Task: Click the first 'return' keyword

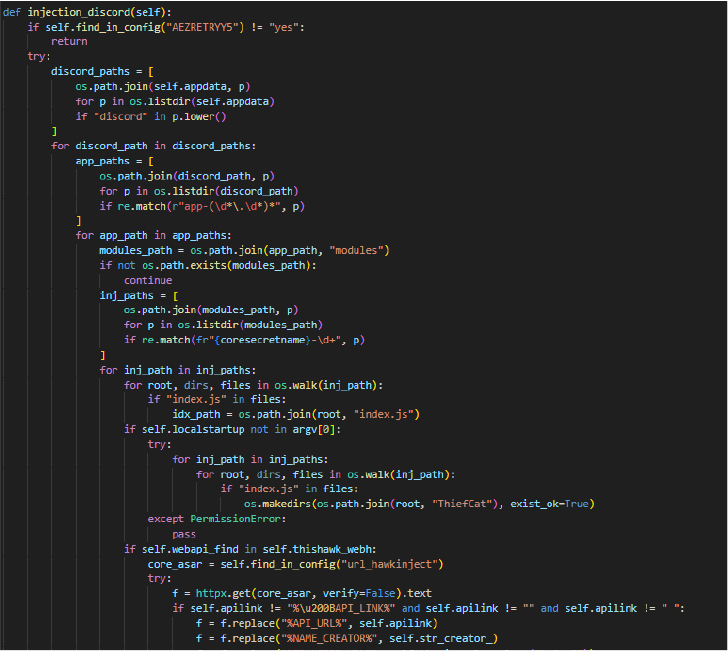Action: [69, 42]
